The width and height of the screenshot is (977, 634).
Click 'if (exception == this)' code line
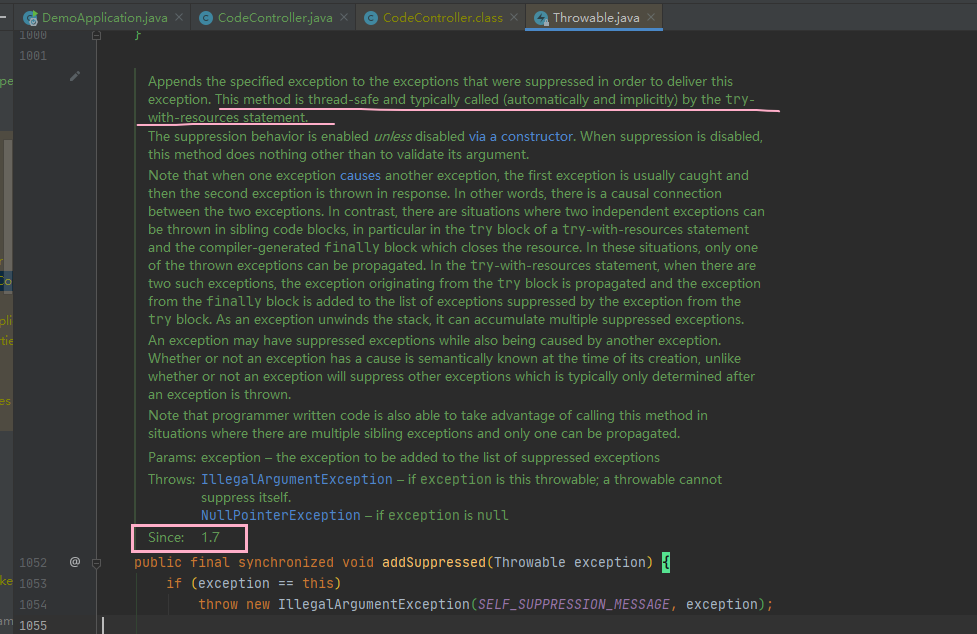(254, 584)
